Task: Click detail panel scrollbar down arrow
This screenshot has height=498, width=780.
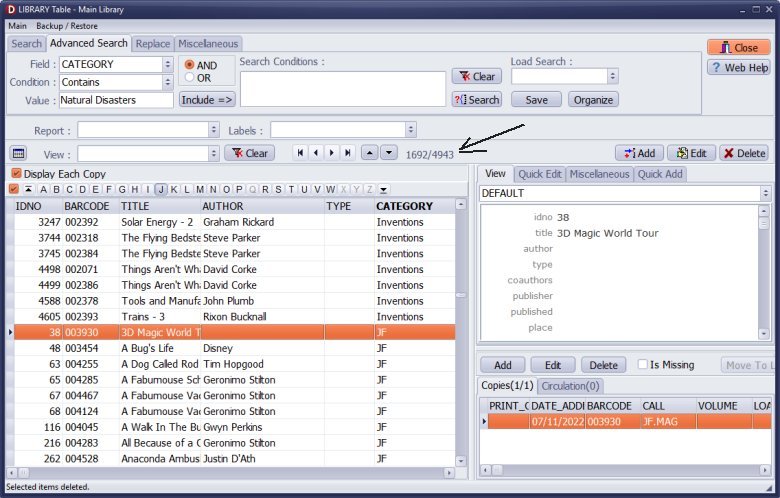Action: (764, 334)
